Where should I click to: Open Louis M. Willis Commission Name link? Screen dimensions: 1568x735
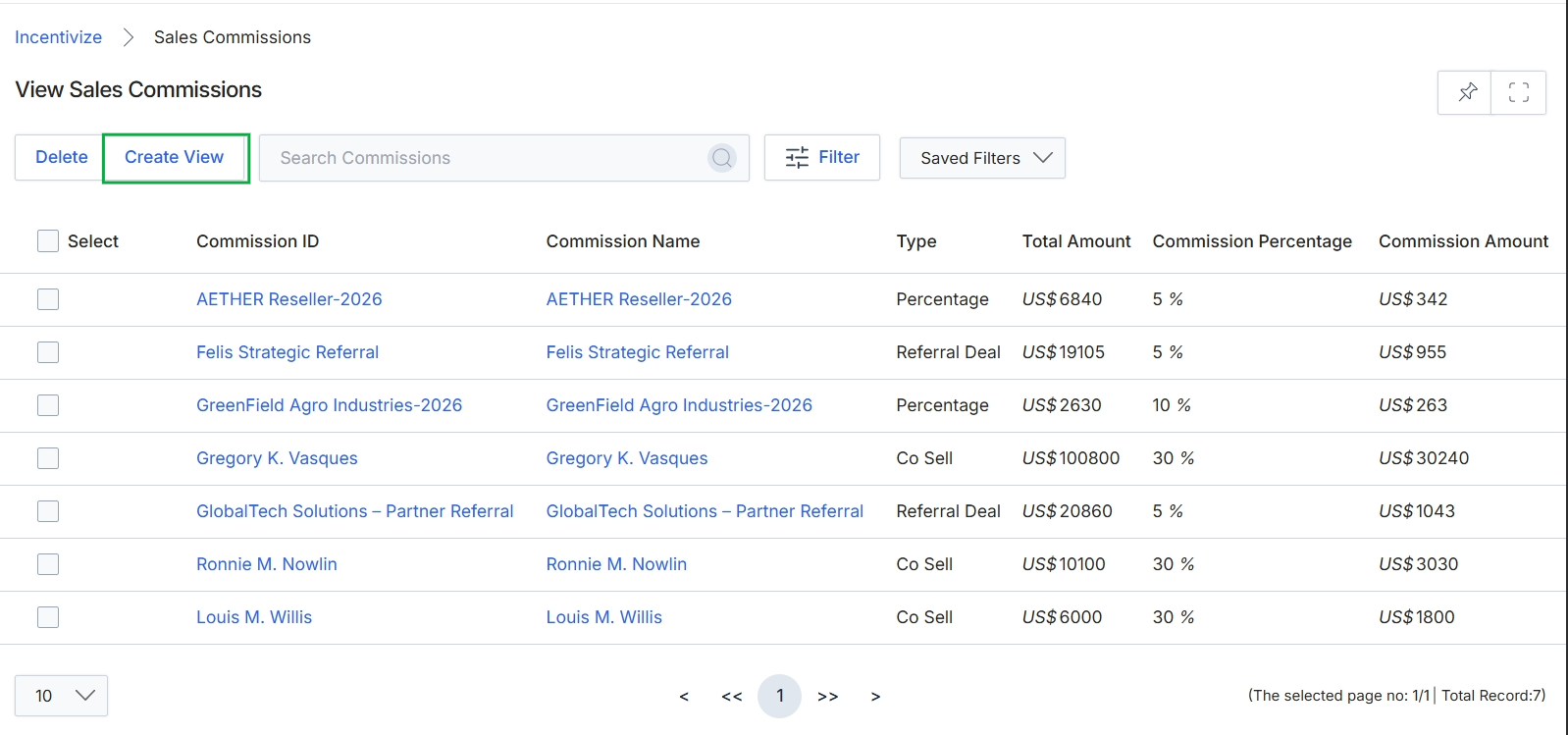point(604,617)
